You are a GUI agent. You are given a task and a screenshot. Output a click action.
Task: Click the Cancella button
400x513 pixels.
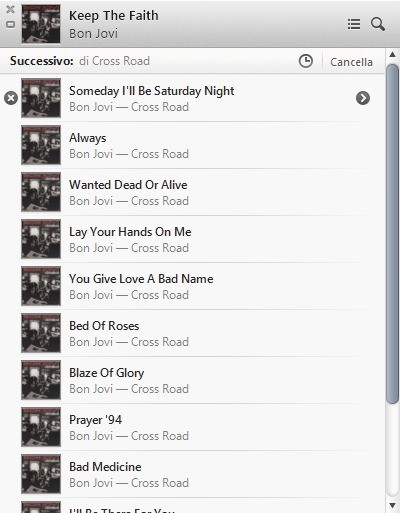(351, 62)
